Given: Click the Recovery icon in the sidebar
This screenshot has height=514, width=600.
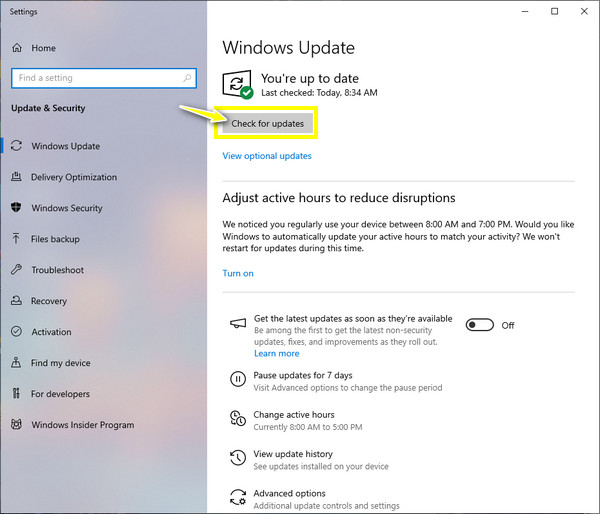Looking at the screenshot, I should point(16,300).
